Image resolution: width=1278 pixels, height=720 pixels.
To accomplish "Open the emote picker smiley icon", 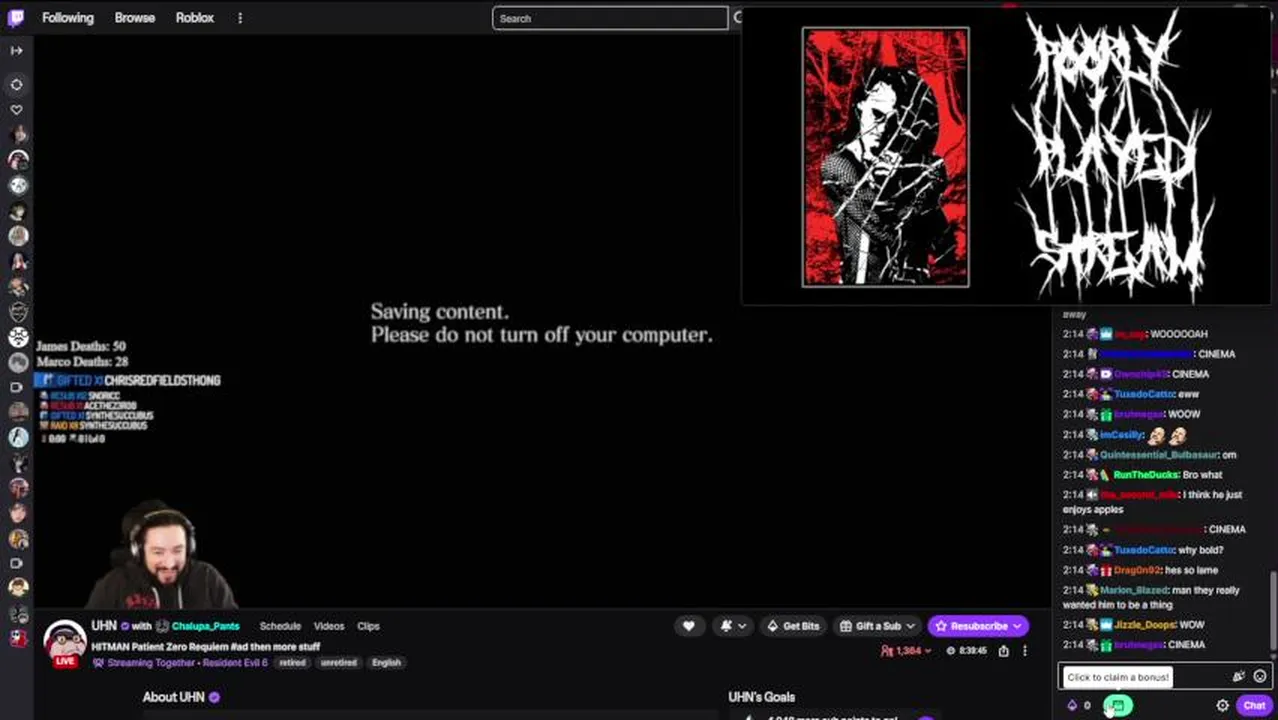I will [1259, 677].
